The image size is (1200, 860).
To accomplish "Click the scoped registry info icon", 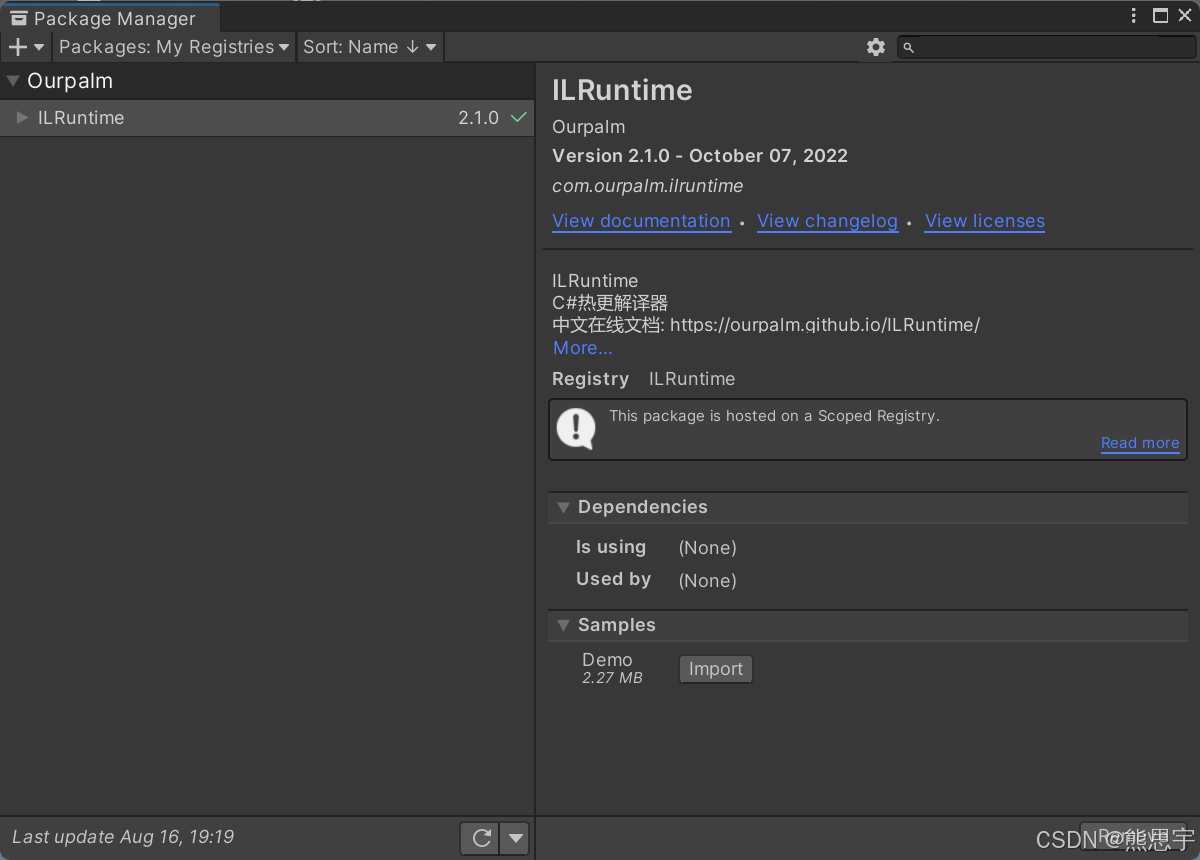I will click(576, 428).
